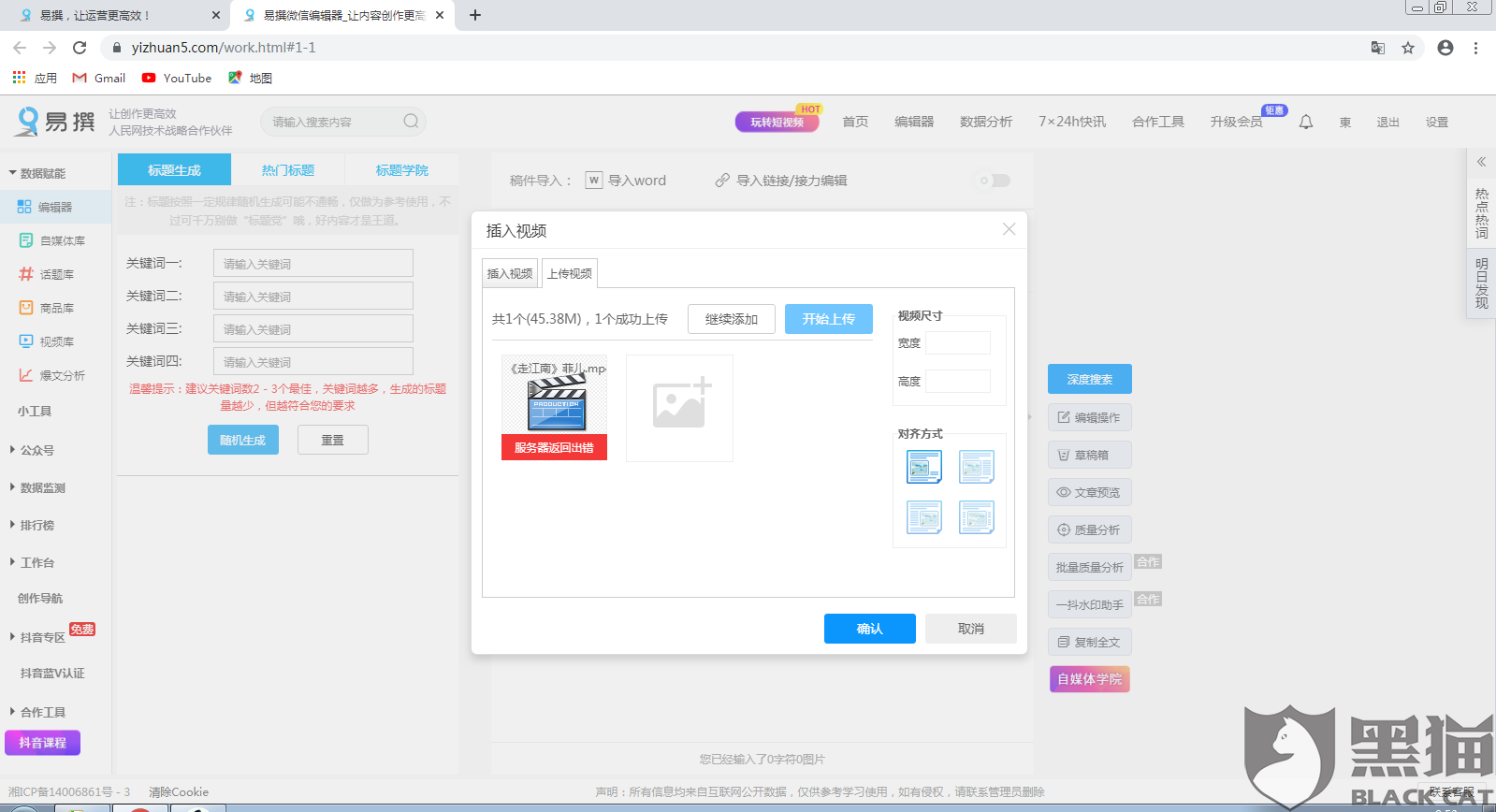The image size is (1496, 812).
Task: Expand the 合作工具 sidebar section
Action: point(37,712)
